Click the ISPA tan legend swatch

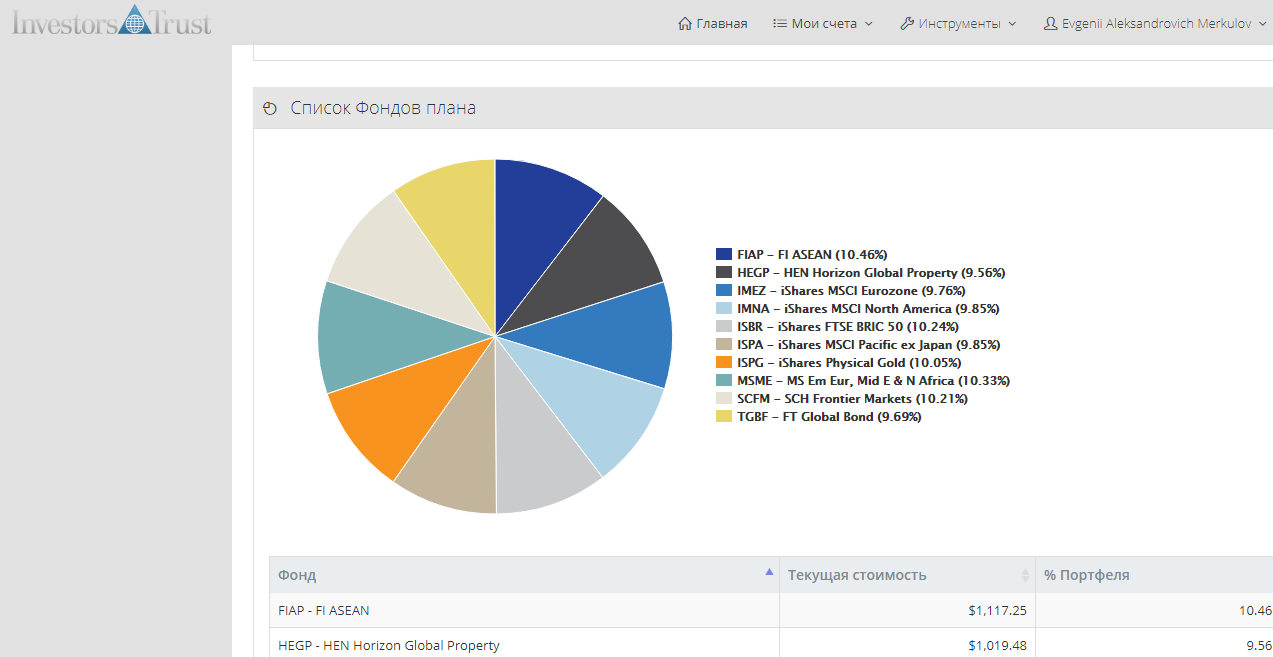[724, 345]
